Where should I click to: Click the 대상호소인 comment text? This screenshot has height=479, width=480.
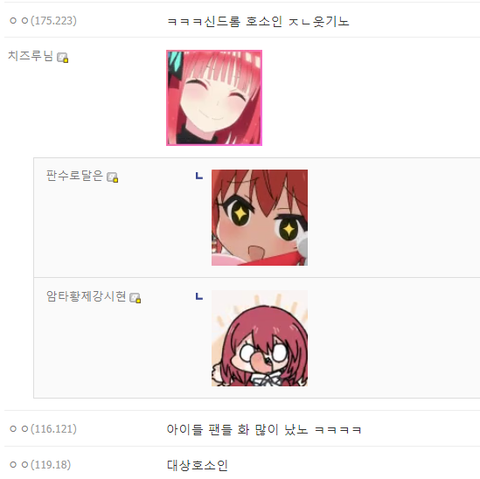pyautogui.click(x=197, y=465)
